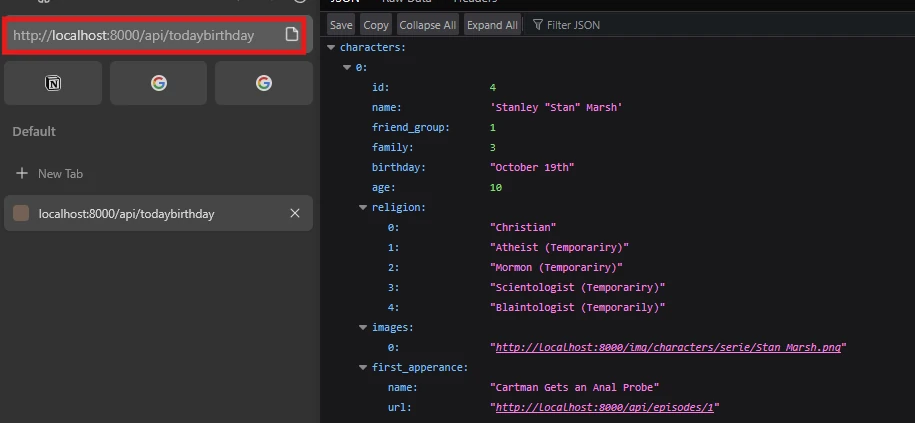Click the religion value "Christian"
Screen dimensions: 915x423
coord(523,228)
